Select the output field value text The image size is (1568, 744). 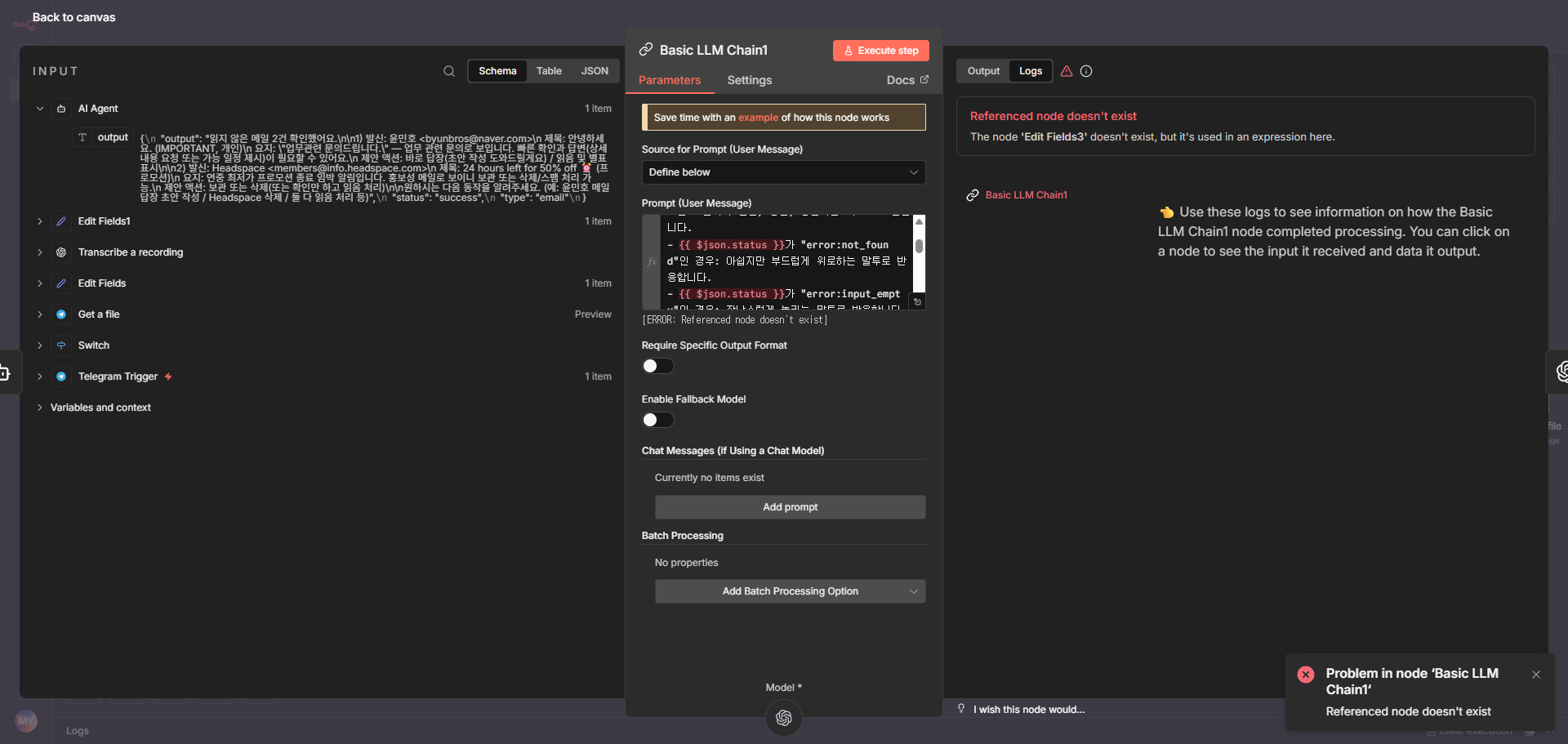point(375,167)
